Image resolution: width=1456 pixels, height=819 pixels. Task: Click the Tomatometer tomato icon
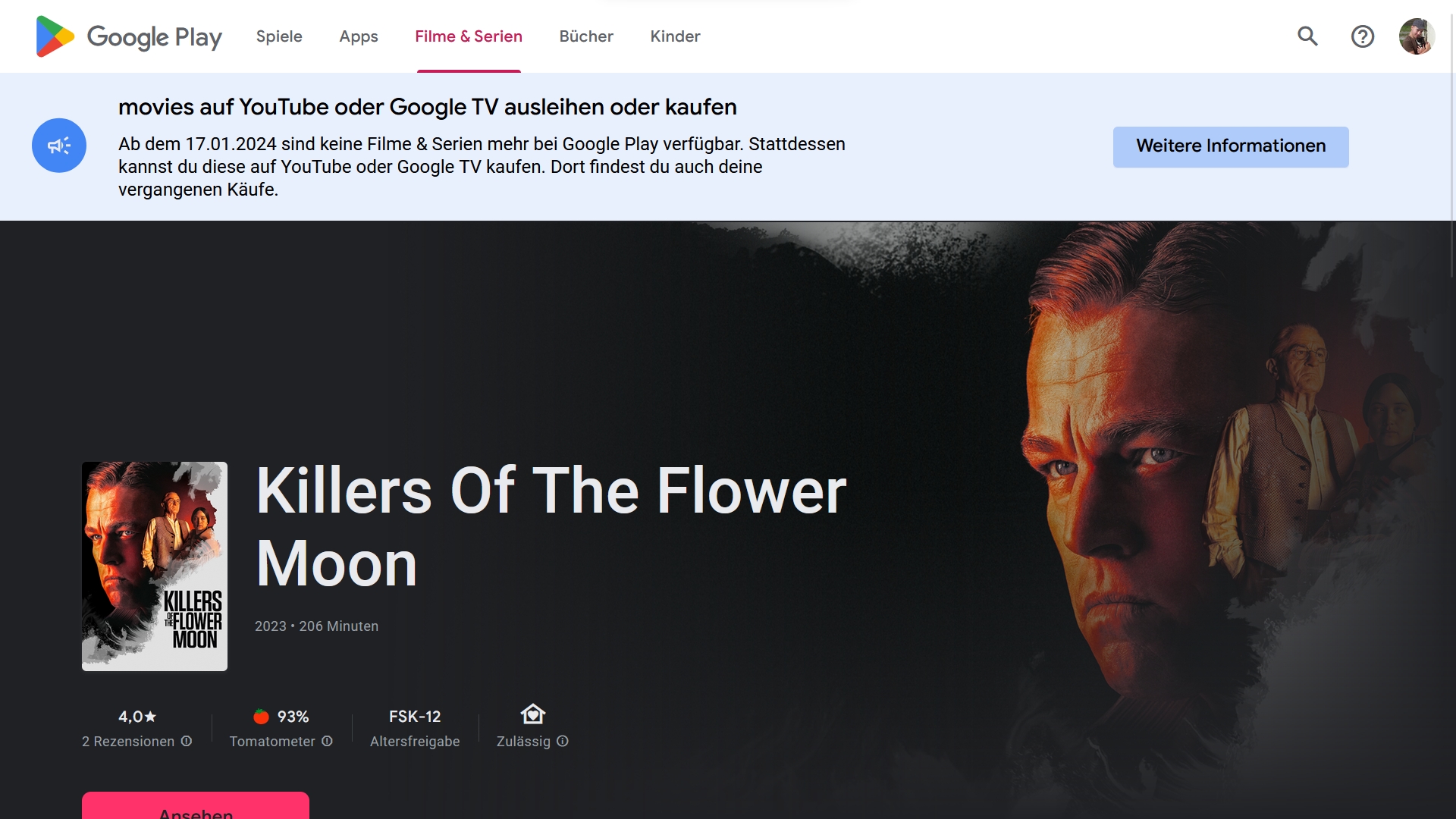(261, 717)
